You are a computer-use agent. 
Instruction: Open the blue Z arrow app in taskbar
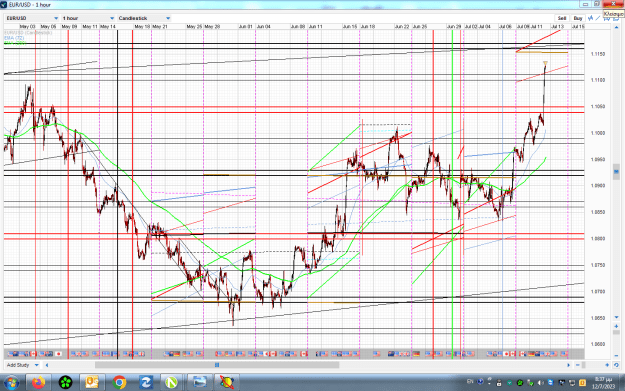(x=145, y=383)
